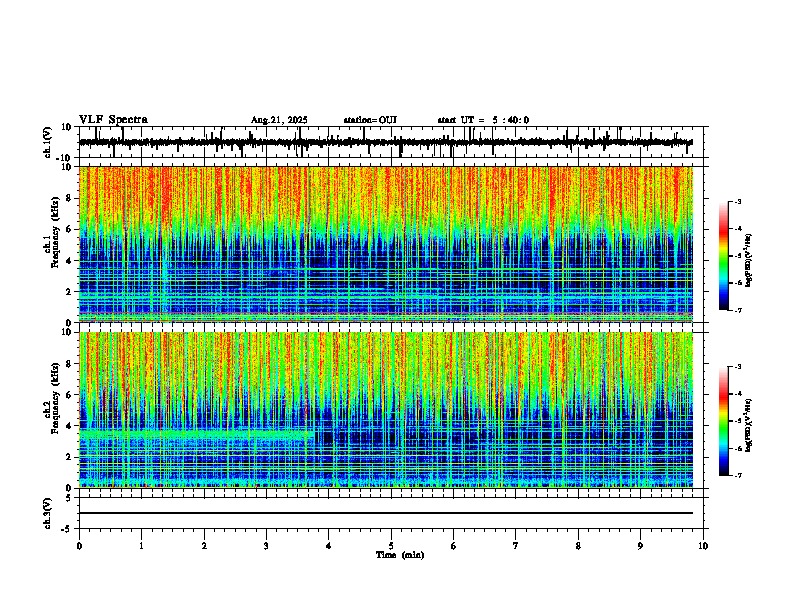
Task: Click the time axis tick label "3"
Action: (x=266, y=546)
